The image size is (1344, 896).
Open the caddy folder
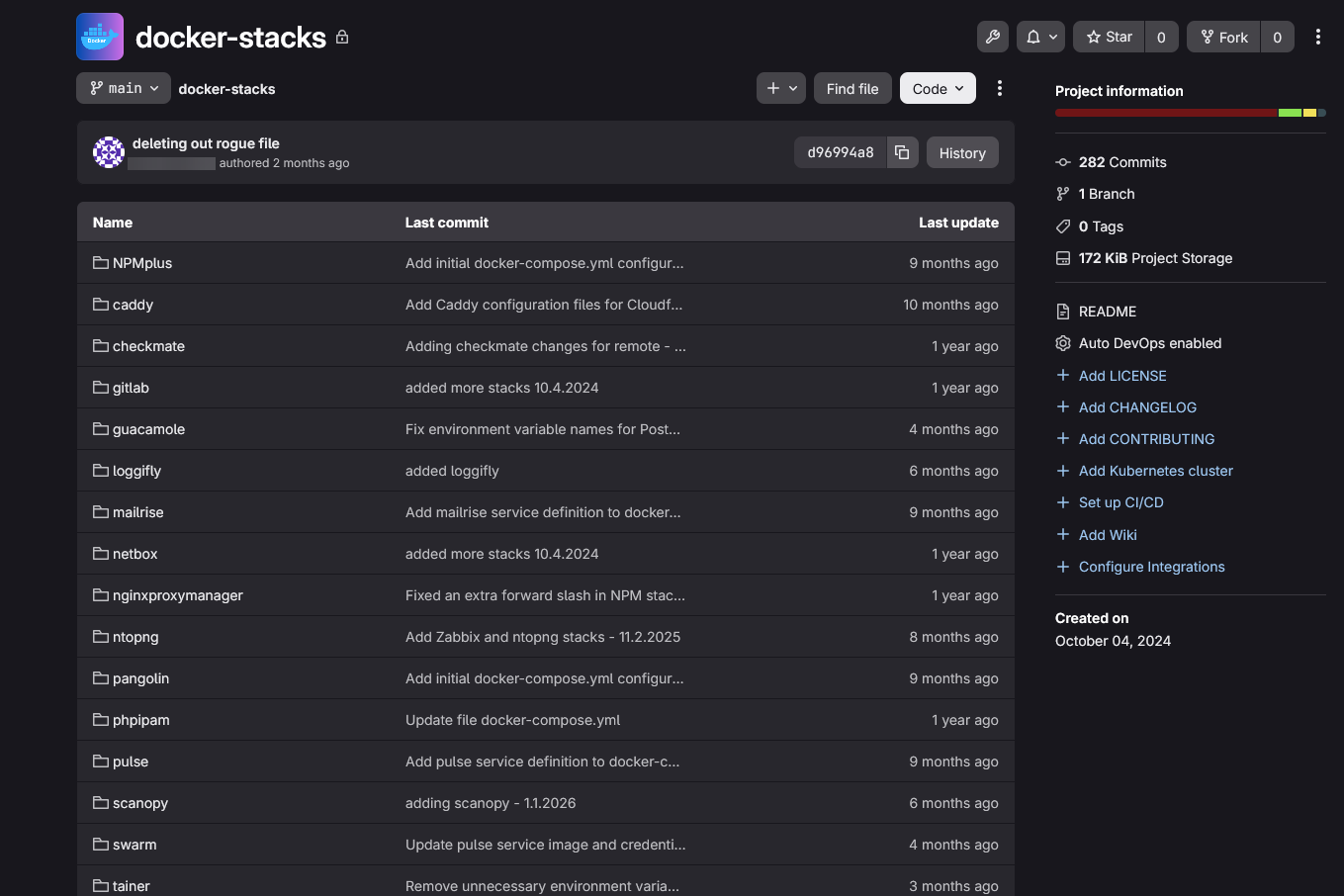pos(133,305)
